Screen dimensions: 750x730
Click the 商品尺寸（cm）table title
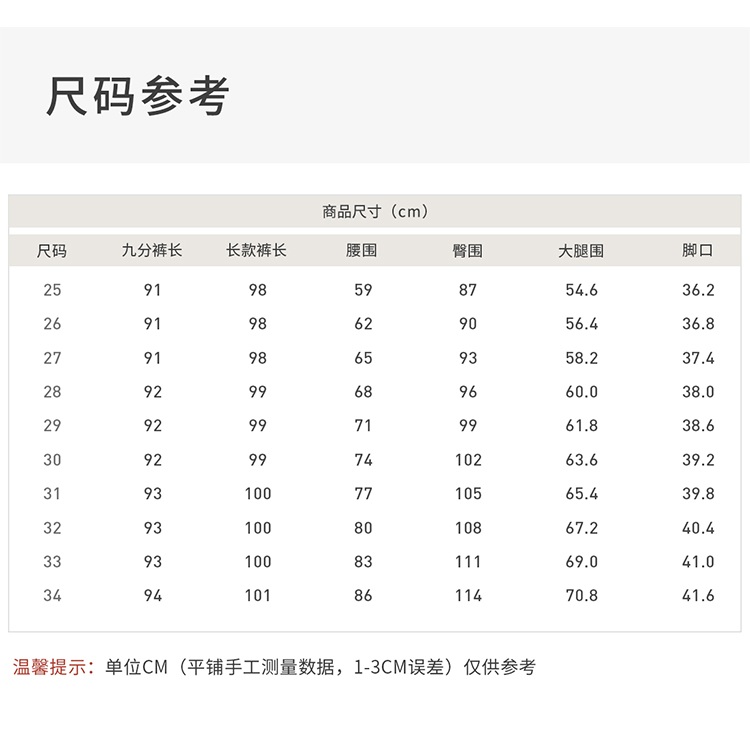pos(375,211)
